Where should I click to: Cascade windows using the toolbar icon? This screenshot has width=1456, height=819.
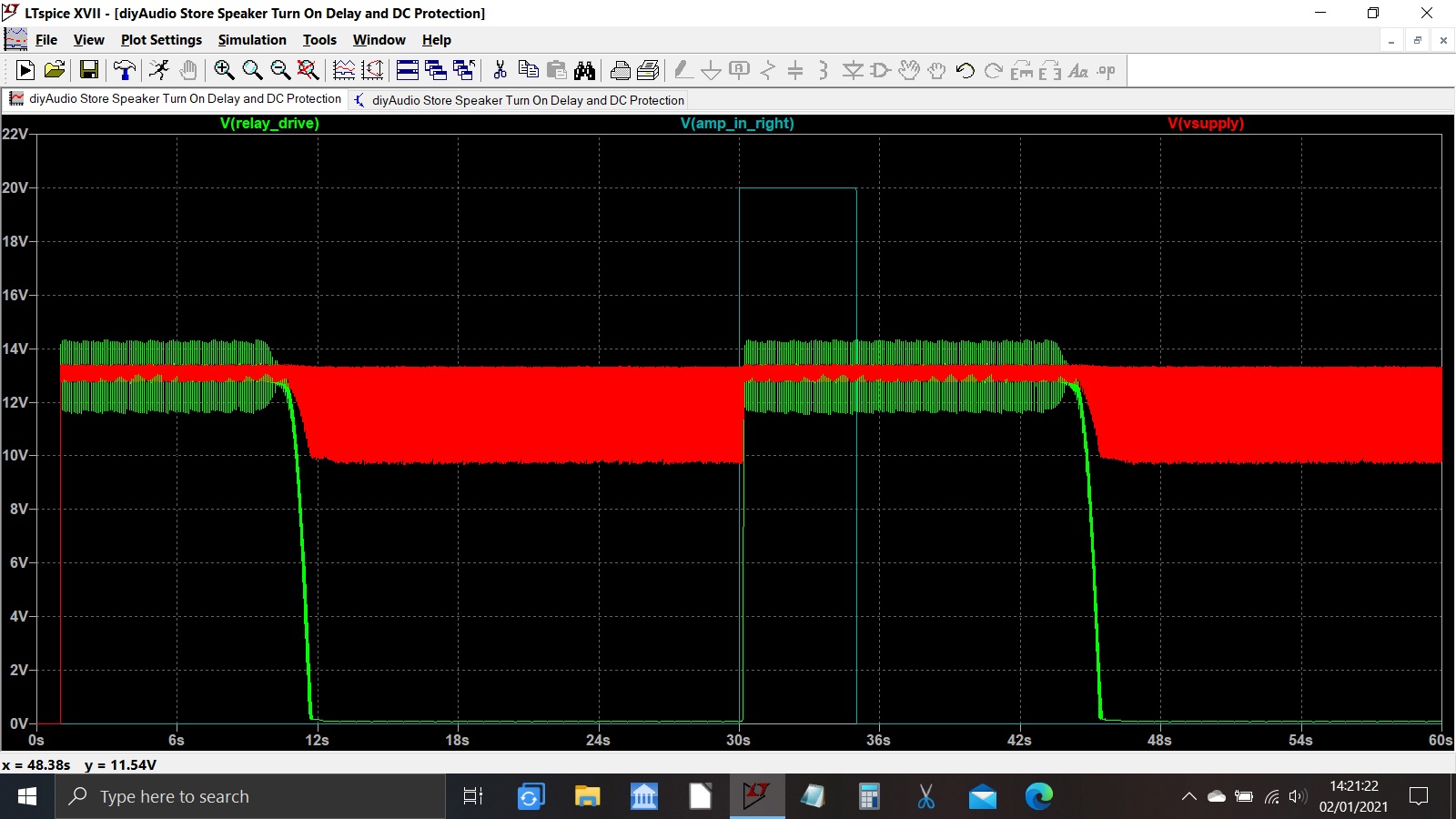(436, 70)
